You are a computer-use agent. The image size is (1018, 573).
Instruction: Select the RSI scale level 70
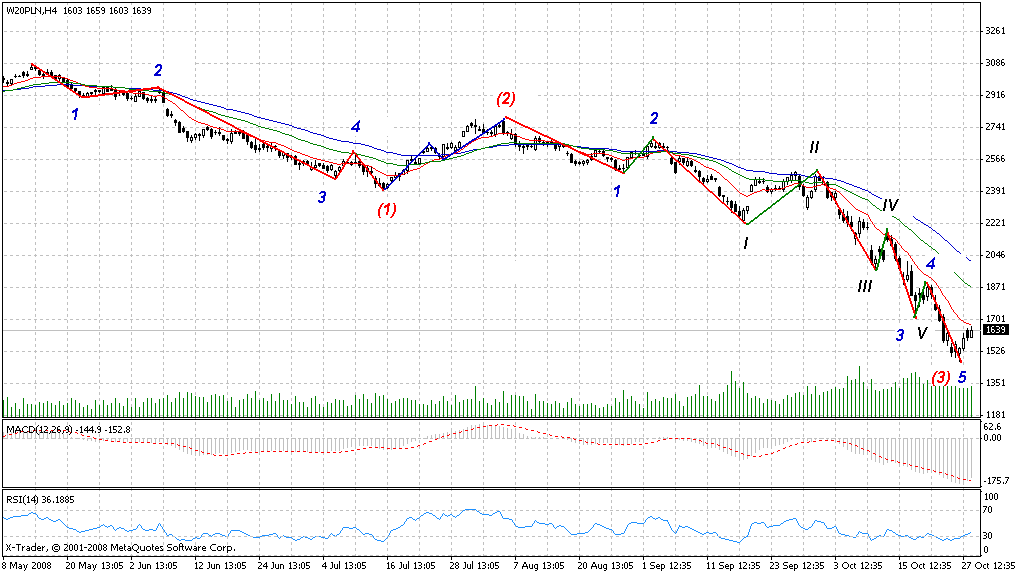coord(989,511)
